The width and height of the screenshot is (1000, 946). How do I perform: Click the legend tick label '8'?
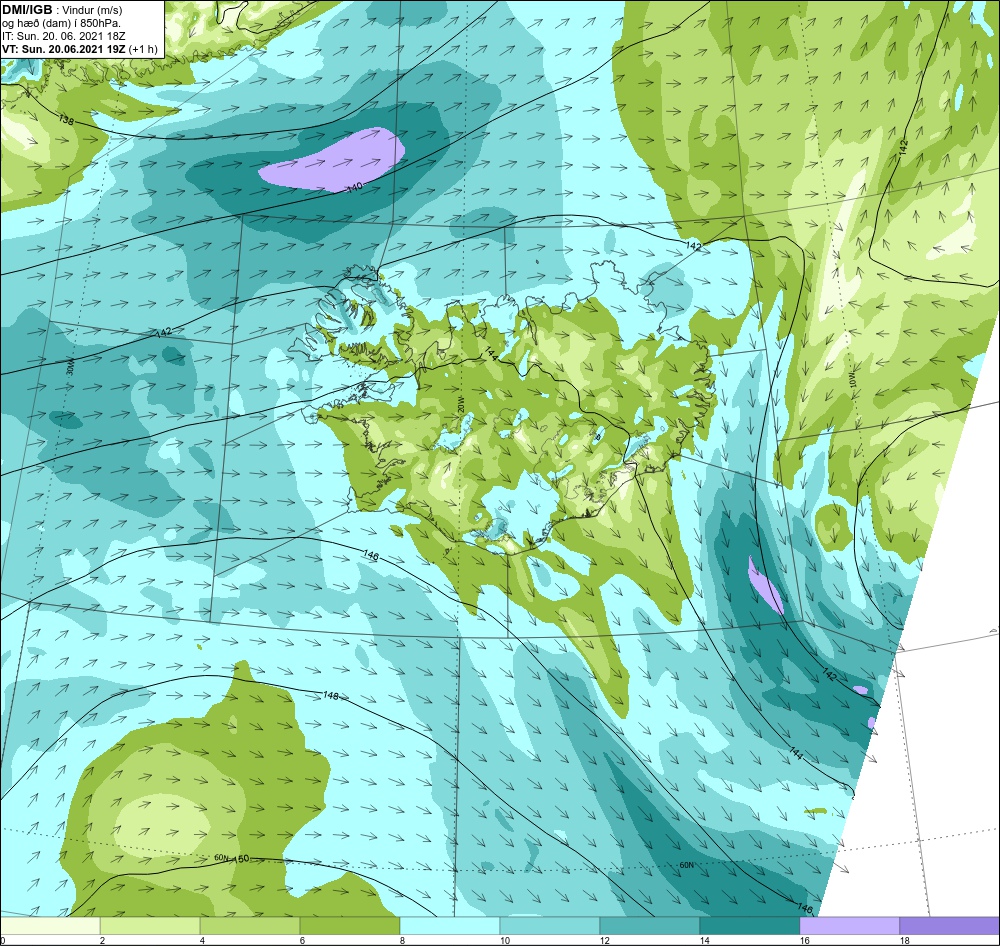[402, 940]
